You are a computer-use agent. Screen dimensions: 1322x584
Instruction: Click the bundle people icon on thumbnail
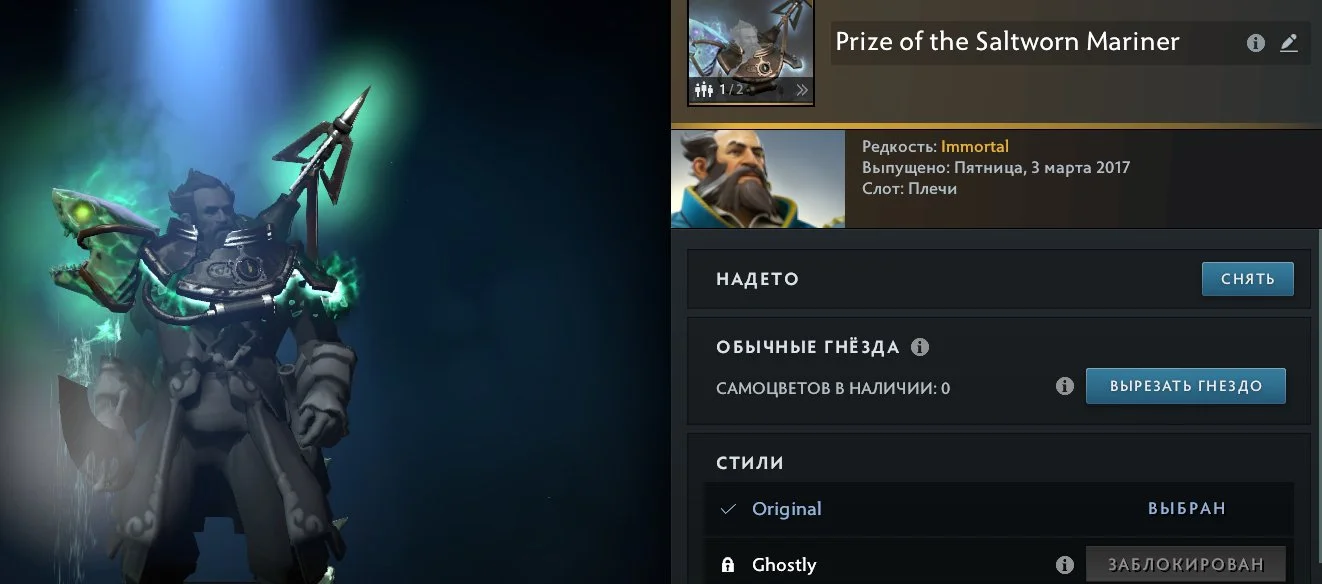tap(704, 90)
